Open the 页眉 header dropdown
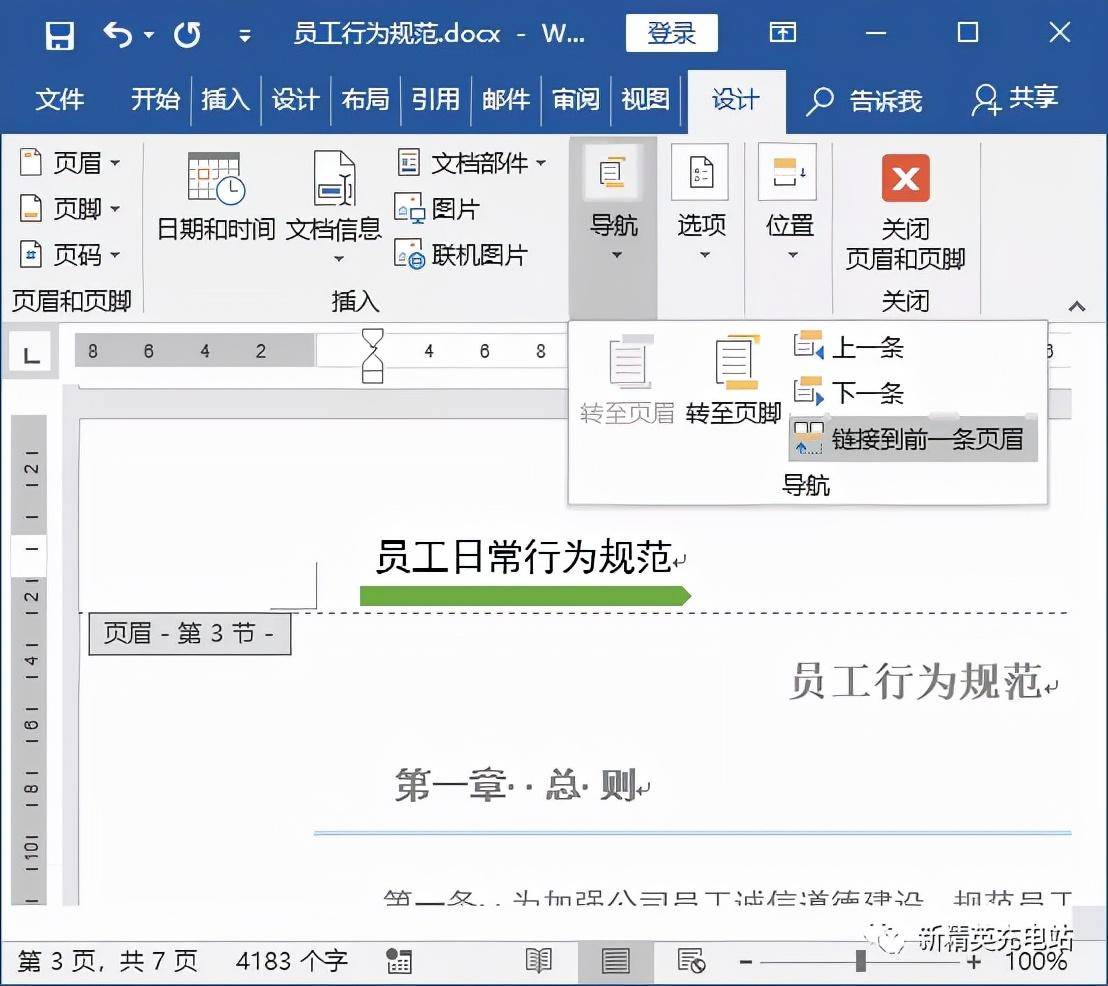Image resolution: width=1108 pixels, height=986 pixels. 69,163
